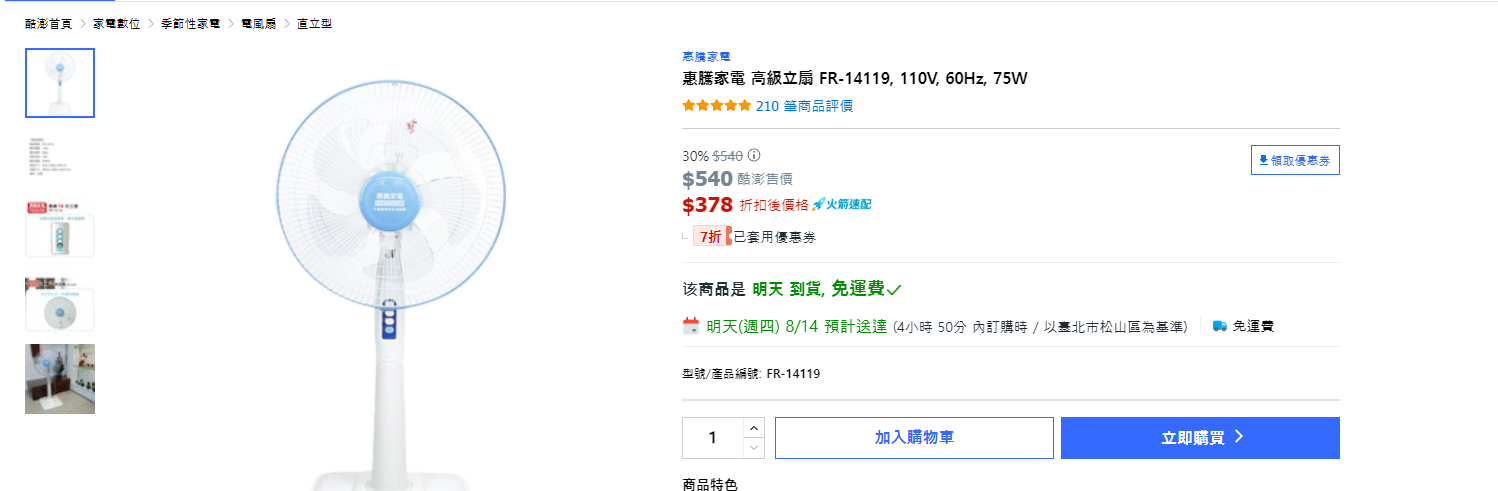Click the download icon in the coupon button

(1264, 160)
